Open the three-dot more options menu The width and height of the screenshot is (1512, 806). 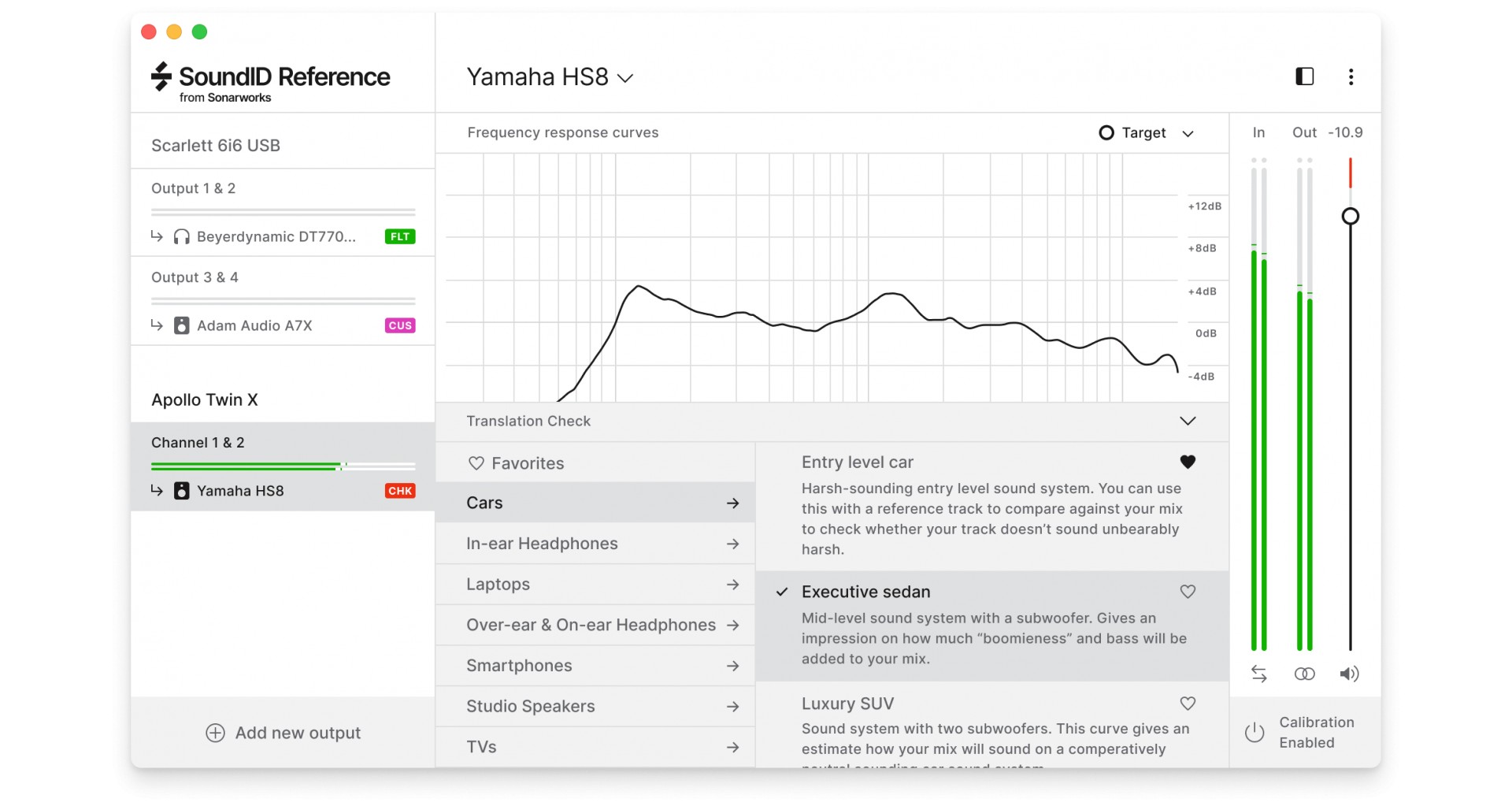(1351, 76)
